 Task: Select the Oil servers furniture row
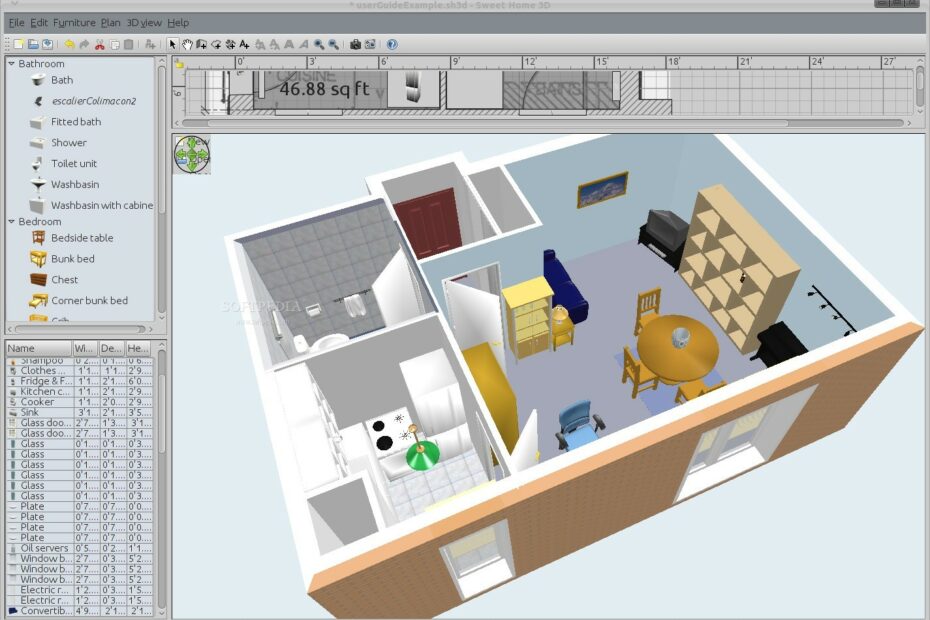pos(79,548)
